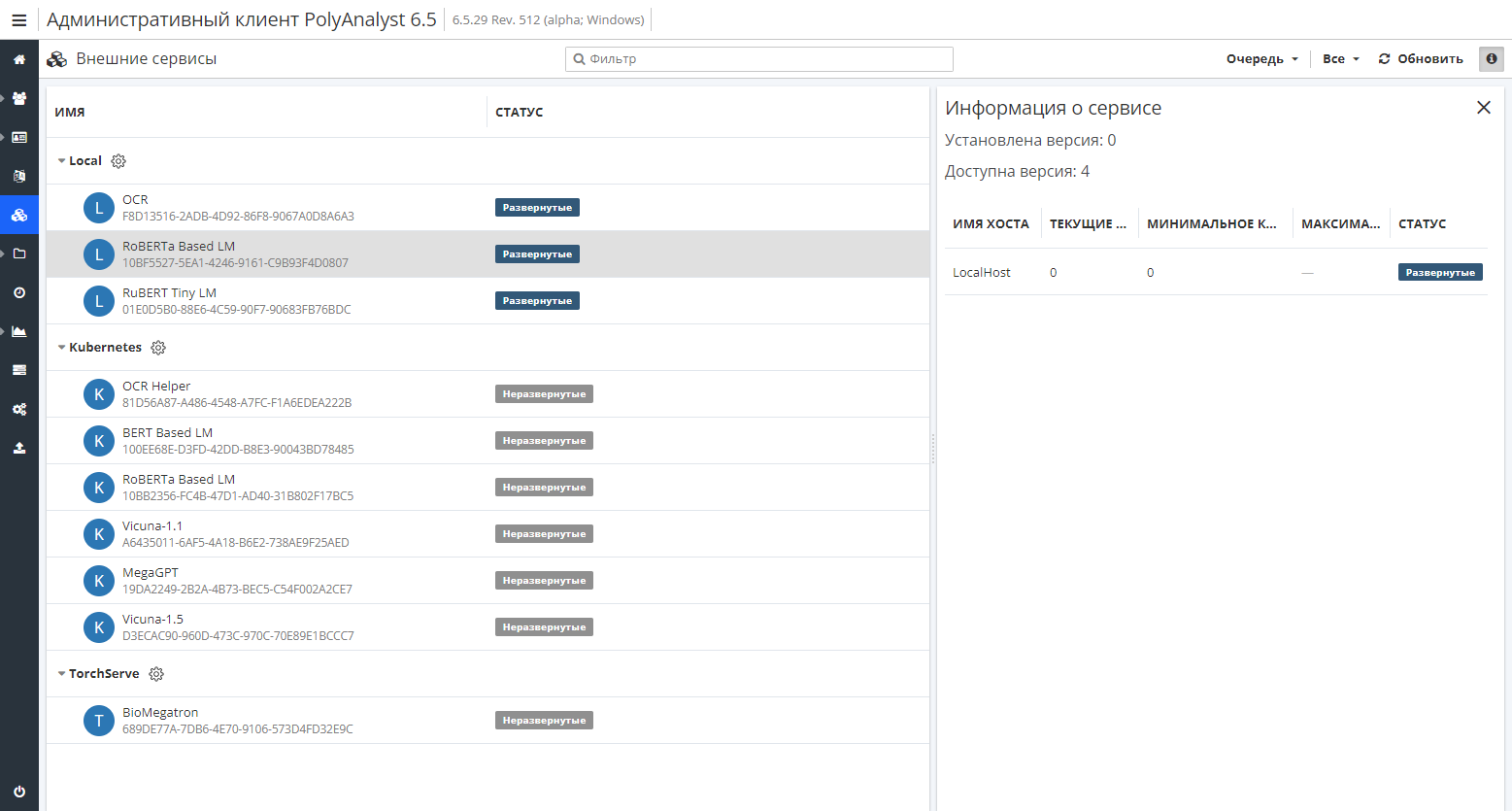Image resolution: width=1512 pixels, height=811 pixels.
Task: Click the Развернутые status badge of OCR
Action: pyautogui.click(x=537, y=208)
